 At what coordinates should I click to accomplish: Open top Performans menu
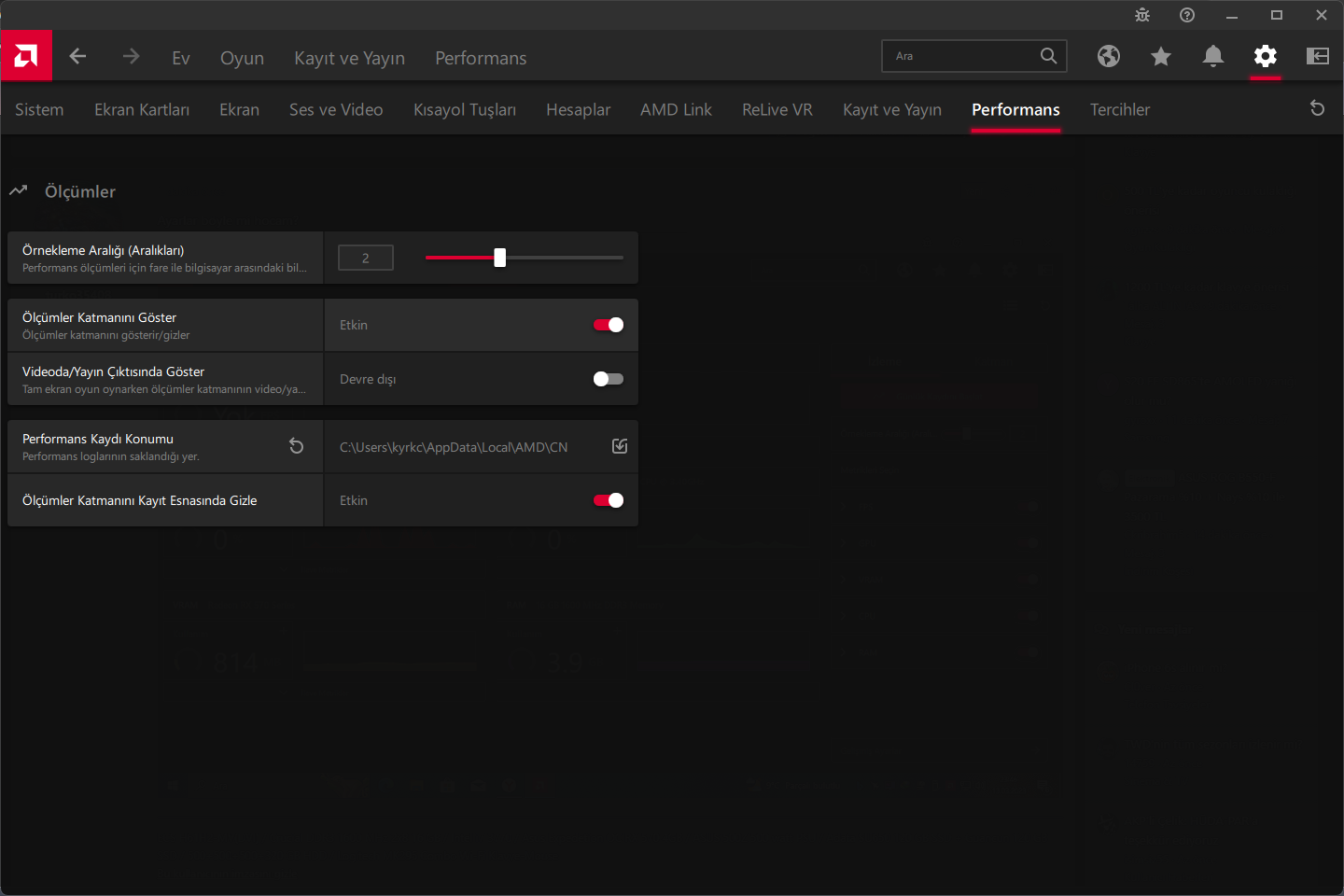(481, 58)
